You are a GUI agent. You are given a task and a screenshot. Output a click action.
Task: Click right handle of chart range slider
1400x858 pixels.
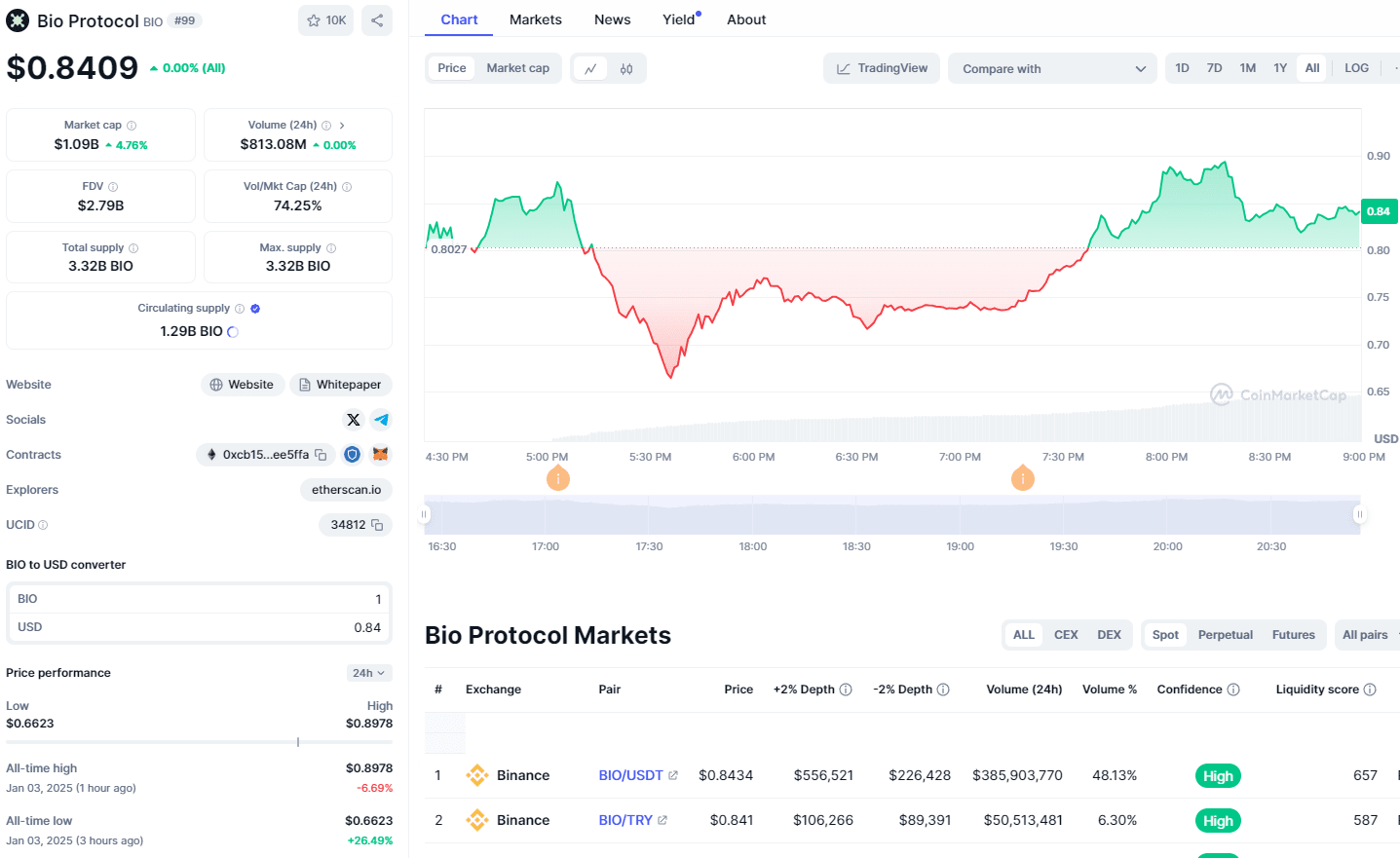pos(1359,514)
